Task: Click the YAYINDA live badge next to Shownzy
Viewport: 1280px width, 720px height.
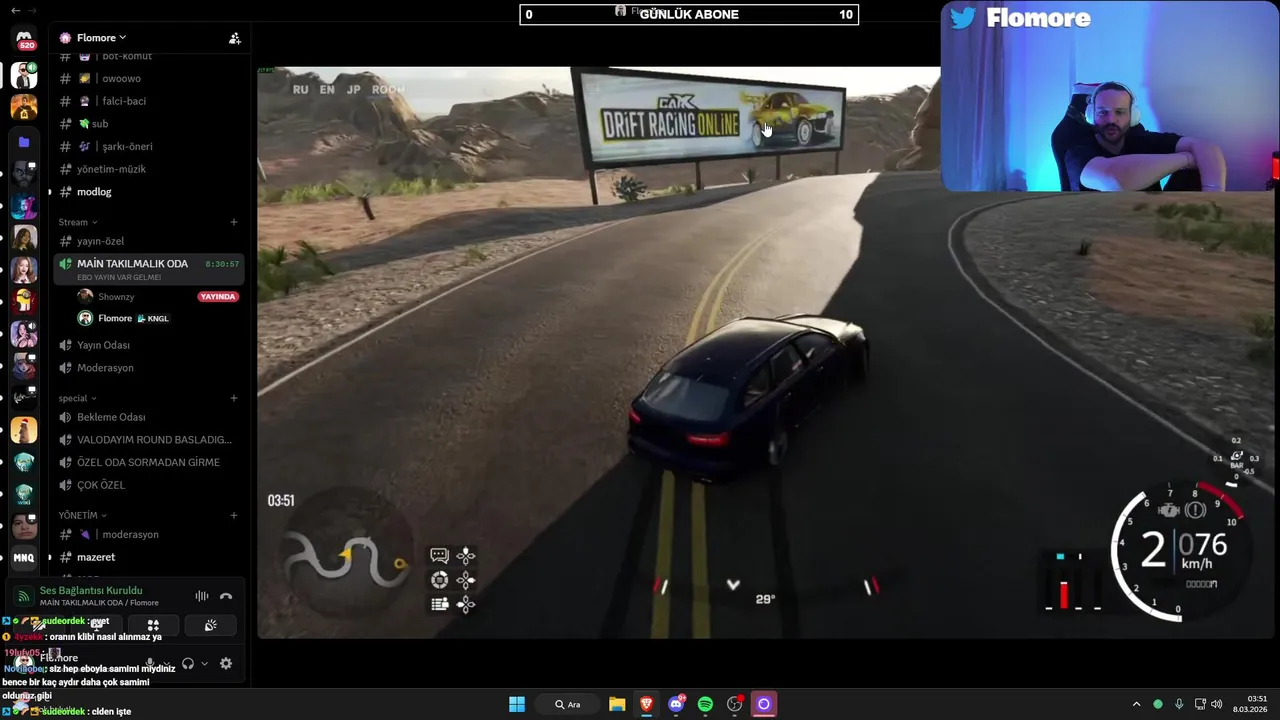Action: [x=218, y=297]
